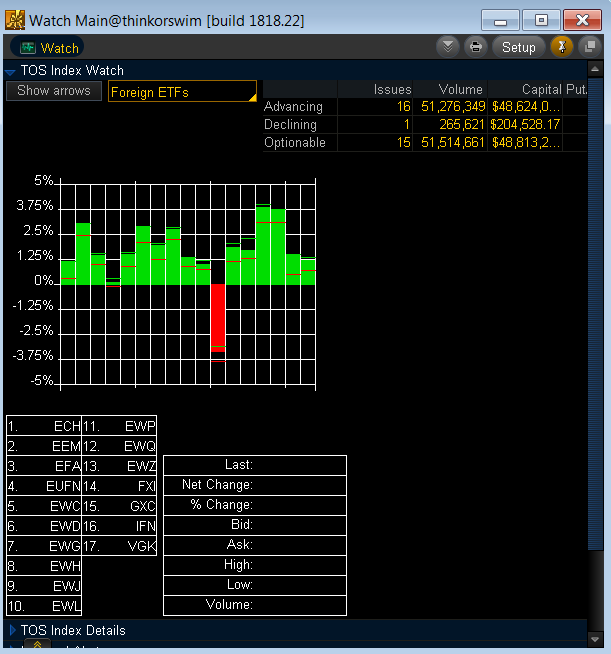
Task: Select symbol VGK in list
Action: click(x=119, y=546)
